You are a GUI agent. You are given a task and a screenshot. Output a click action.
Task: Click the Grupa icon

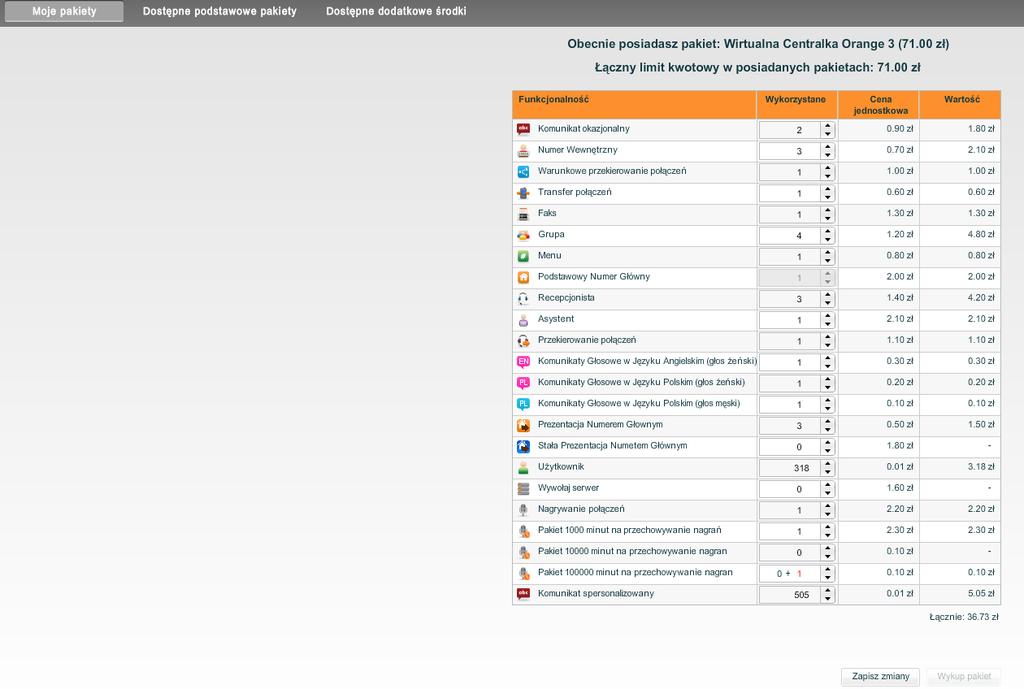[x=523, y=235]
